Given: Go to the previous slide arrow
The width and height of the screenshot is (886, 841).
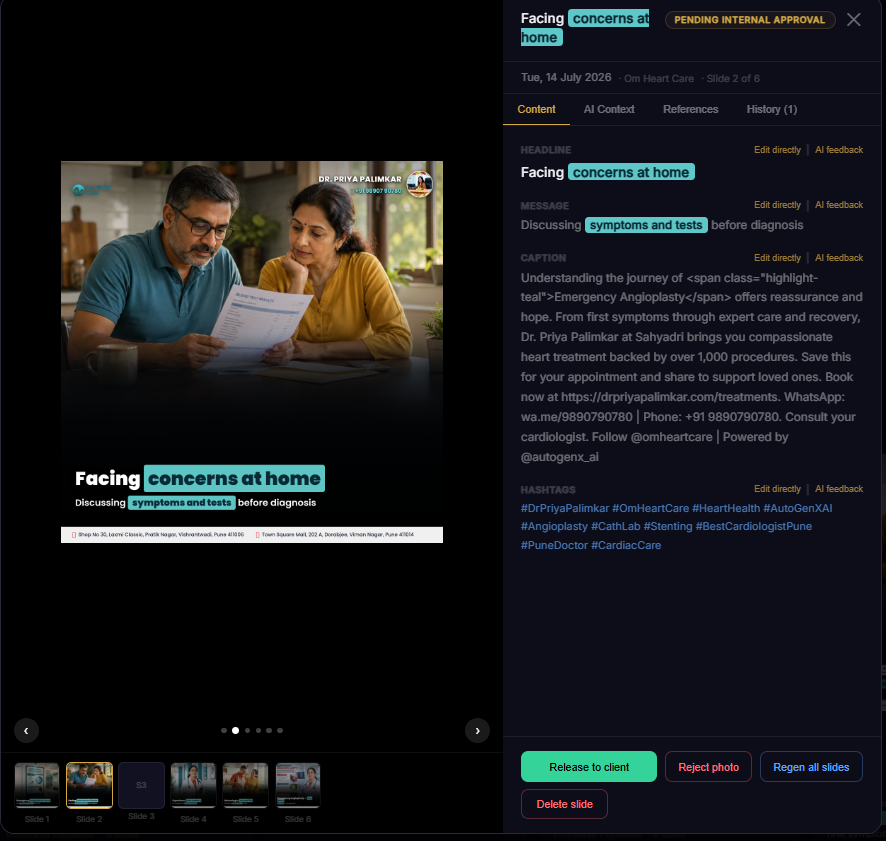Looking at the screenshot, I should [x=26, y=730].
